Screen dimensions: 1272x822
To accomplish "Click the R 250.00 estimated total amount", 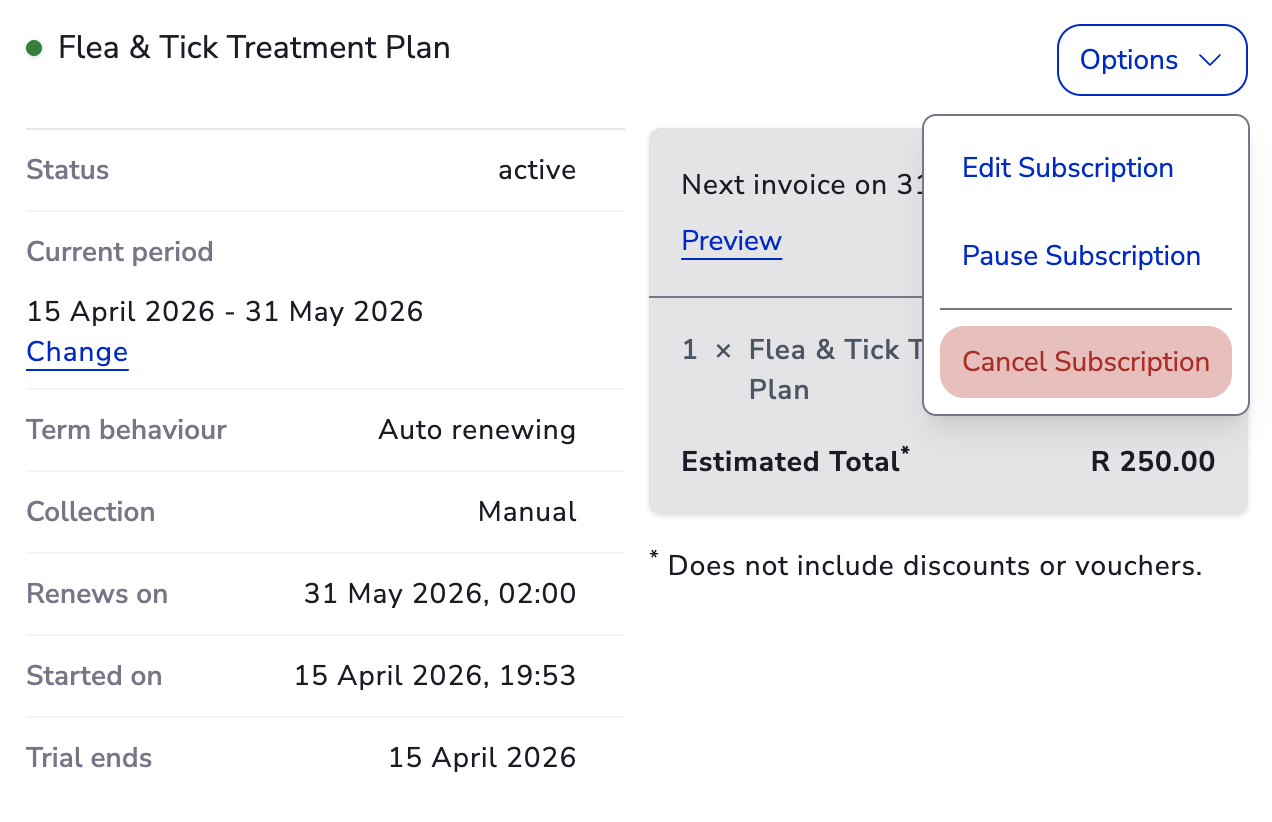I will pyautogui.click(x=1152, y=462).
